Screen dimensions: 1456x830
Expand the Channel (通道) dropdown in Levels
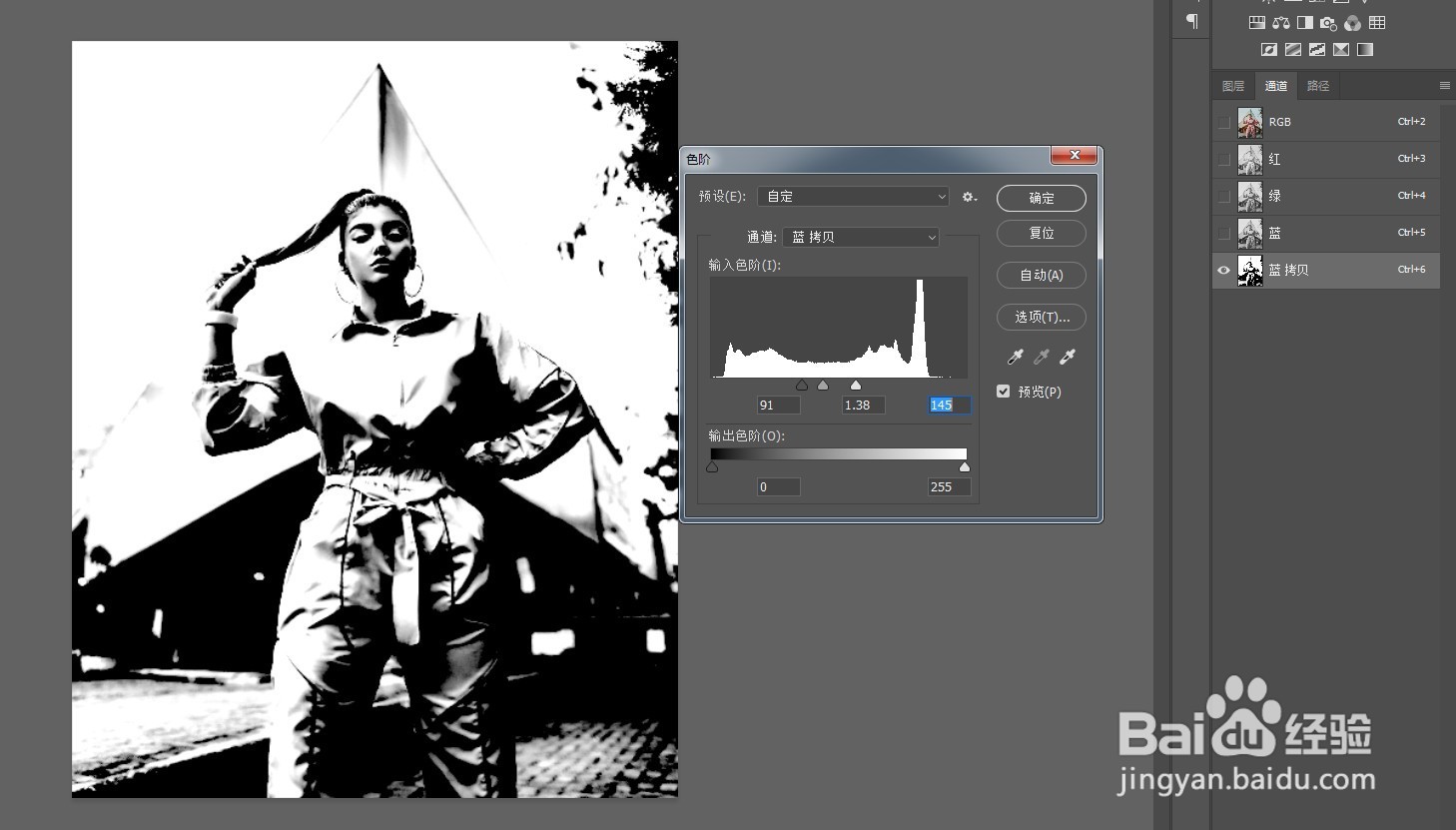point(860,237)
